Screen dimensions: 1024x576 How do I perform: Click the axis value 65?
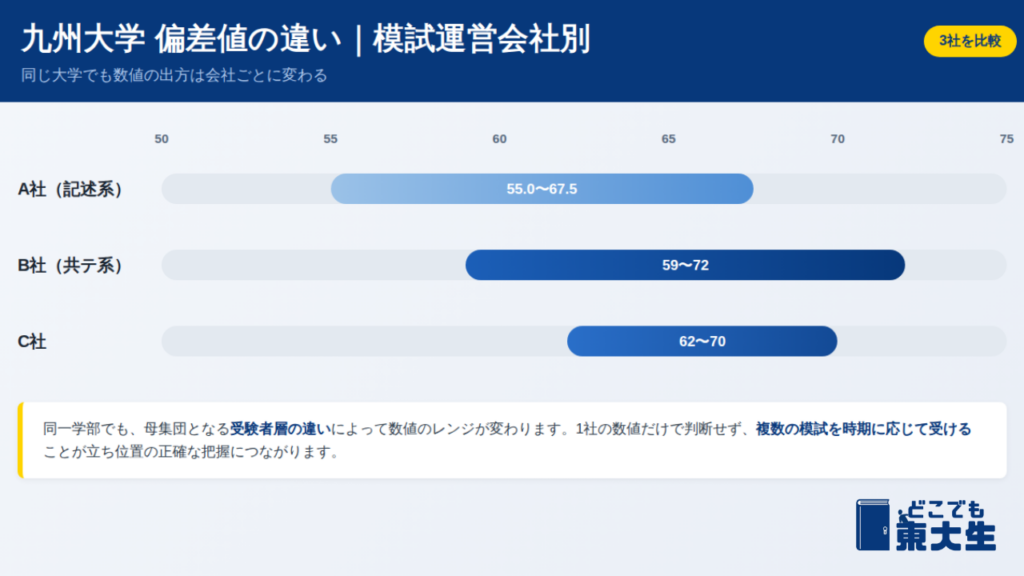pyautogui.click(x=668, y=139)
